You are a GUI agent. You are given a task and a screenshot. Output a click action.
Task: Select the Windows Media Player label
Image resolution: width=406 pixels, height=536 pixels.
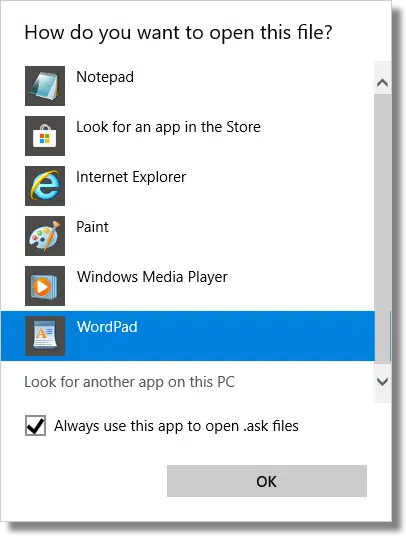pyautogui.click(x=152, y=277)
